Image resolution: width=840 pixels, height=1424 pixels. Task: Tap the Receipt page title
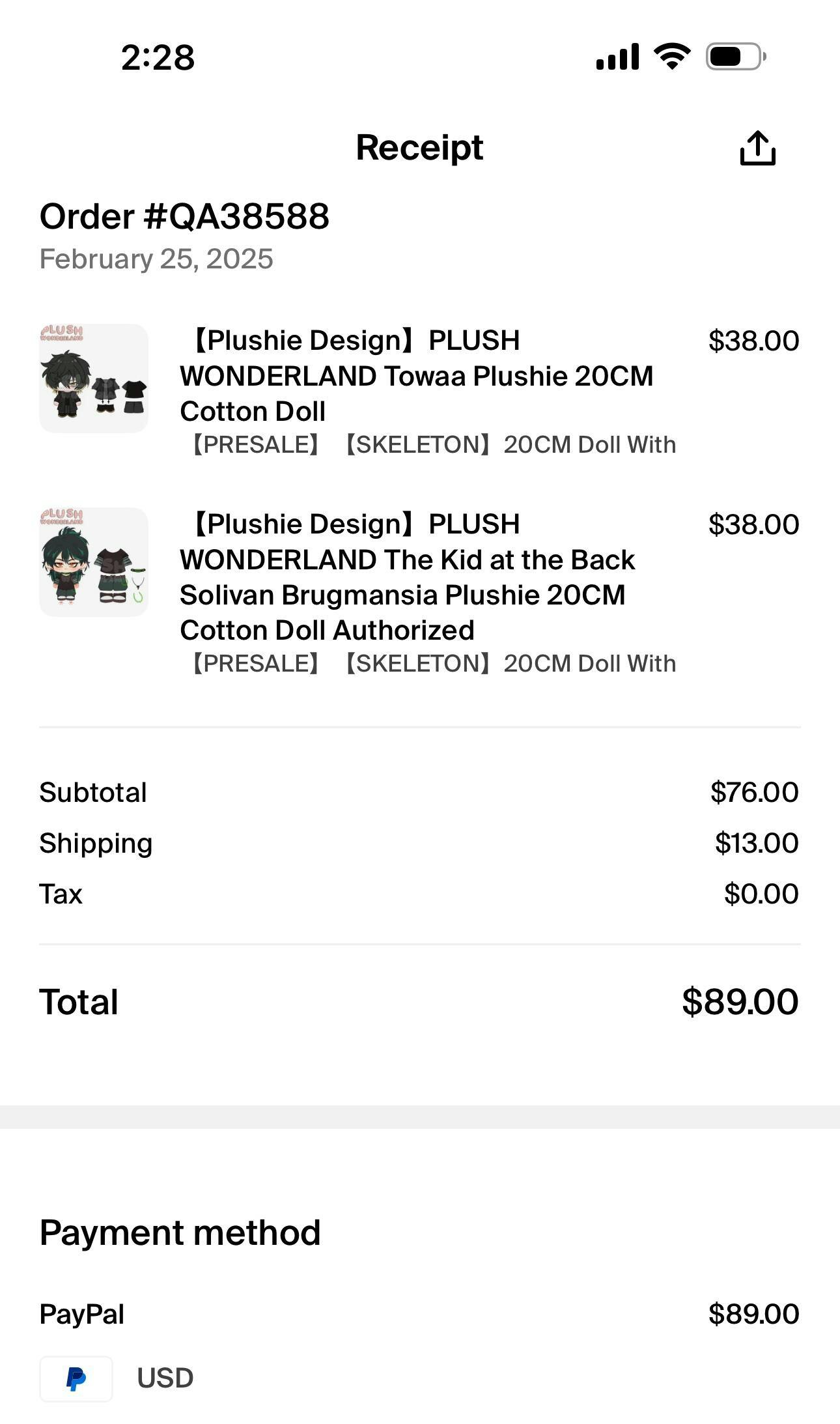(419, 147)
